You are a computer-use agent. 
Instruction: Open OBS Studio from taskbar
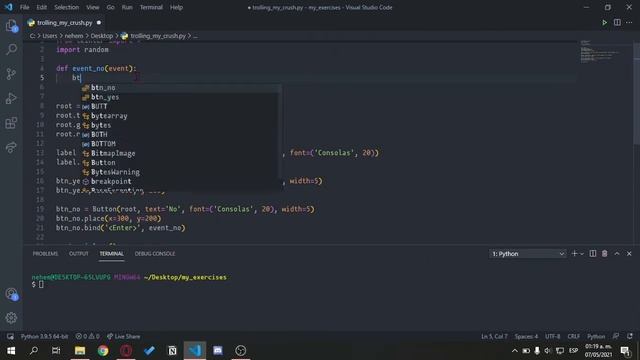[241, 351]
